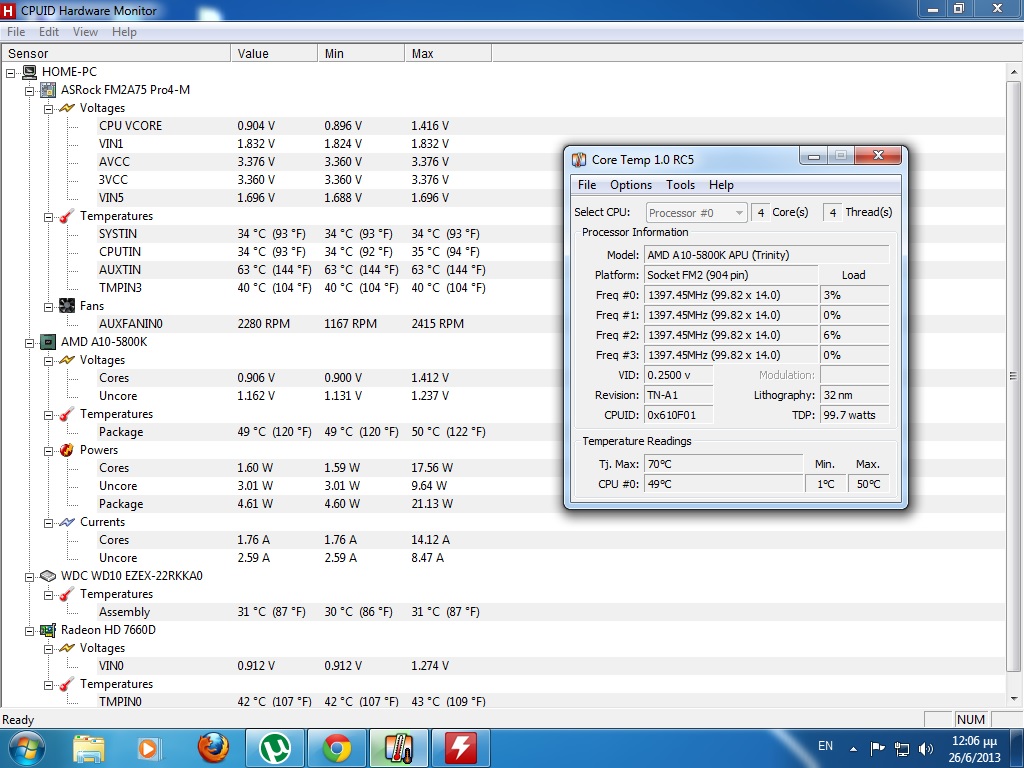This screenshot has height=768, width=1024.
Task: Click the Powers flame icon
Action: click(67, 450)
